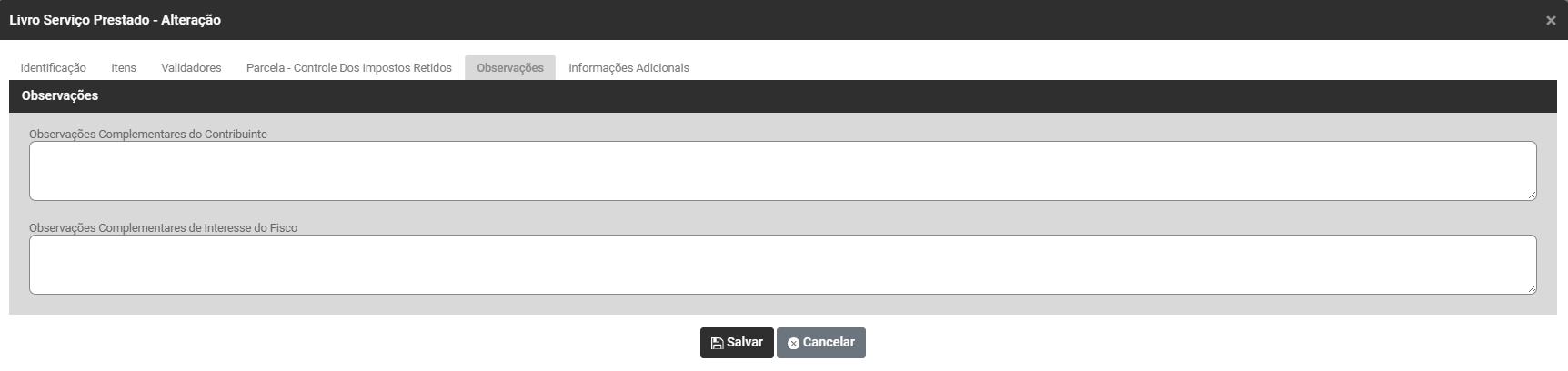Go to the Validadores tab
This screenshot has width=1568, height=371.
pos(191,68)
